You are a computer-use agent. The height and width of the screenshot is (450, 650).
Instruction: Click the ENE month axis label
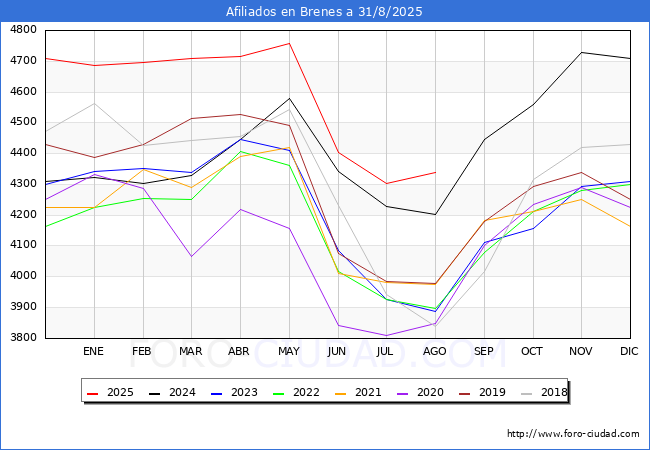point(93,352)
